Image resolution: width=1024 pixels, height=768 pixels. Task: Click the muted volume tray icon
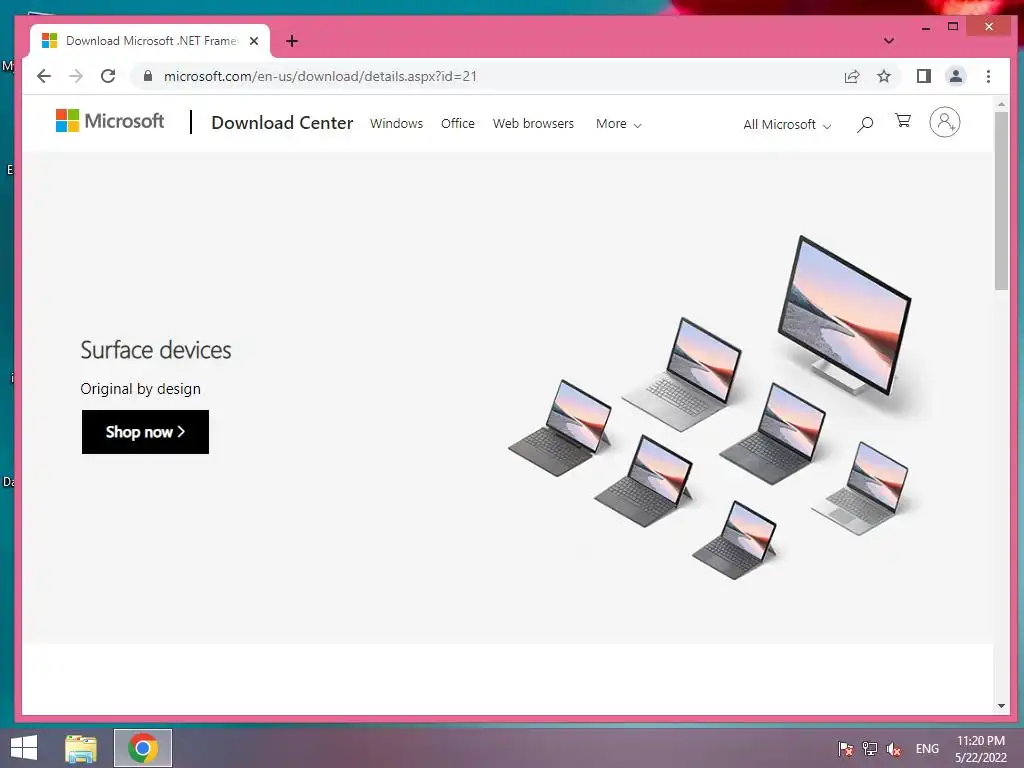click(x=893, y=749)
